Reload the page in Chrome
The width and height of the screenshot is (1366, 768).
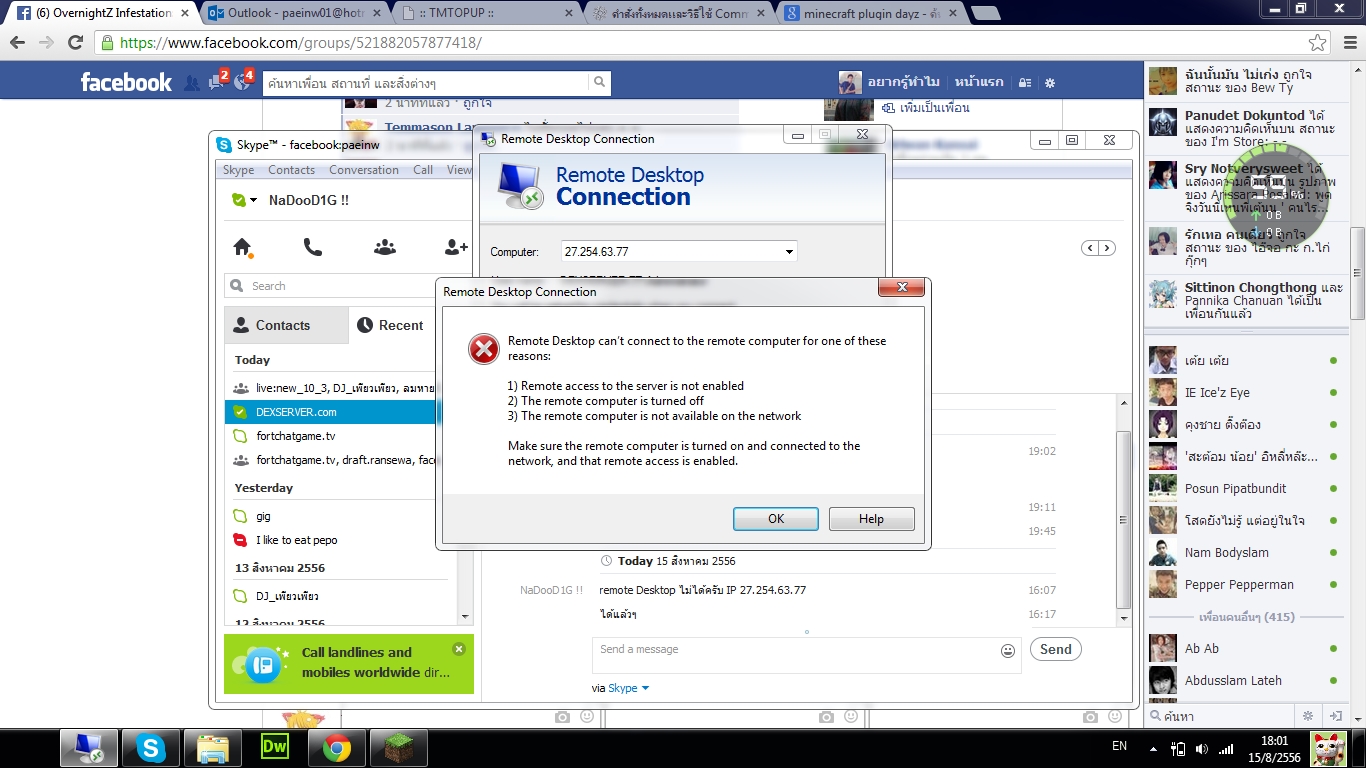(x=75, y=43)
